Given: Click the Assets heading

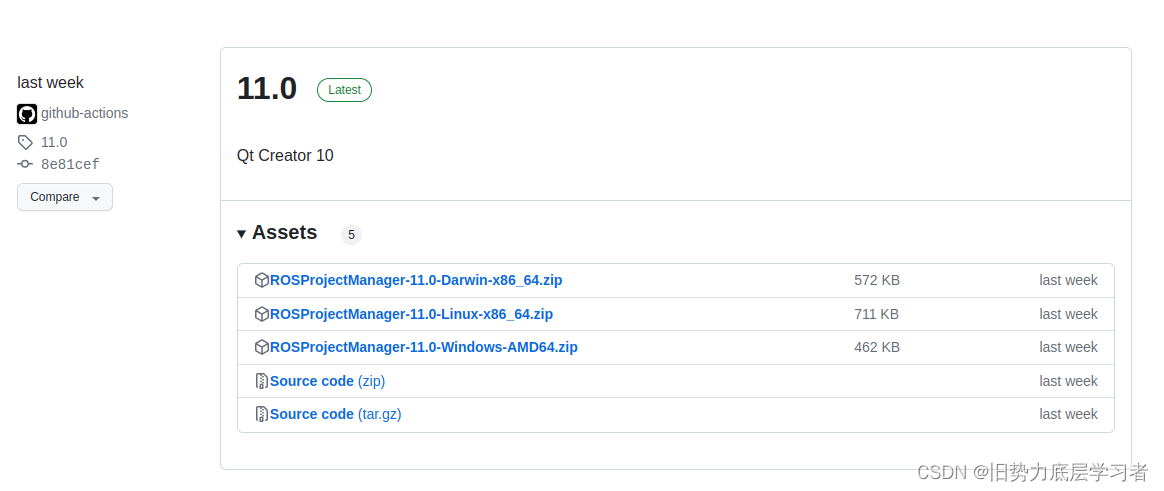Looking at the screenshot, I should click(x=284, y=233).
